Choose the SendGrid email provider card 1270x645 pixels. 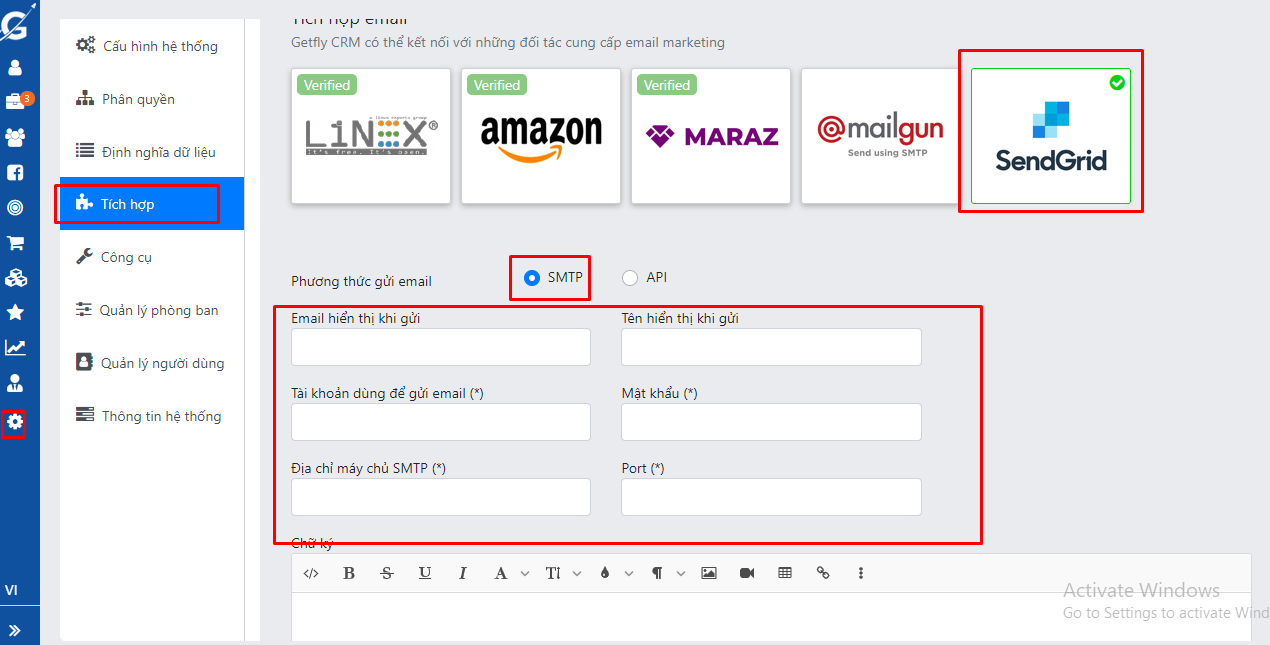(x=1050, y=136)
